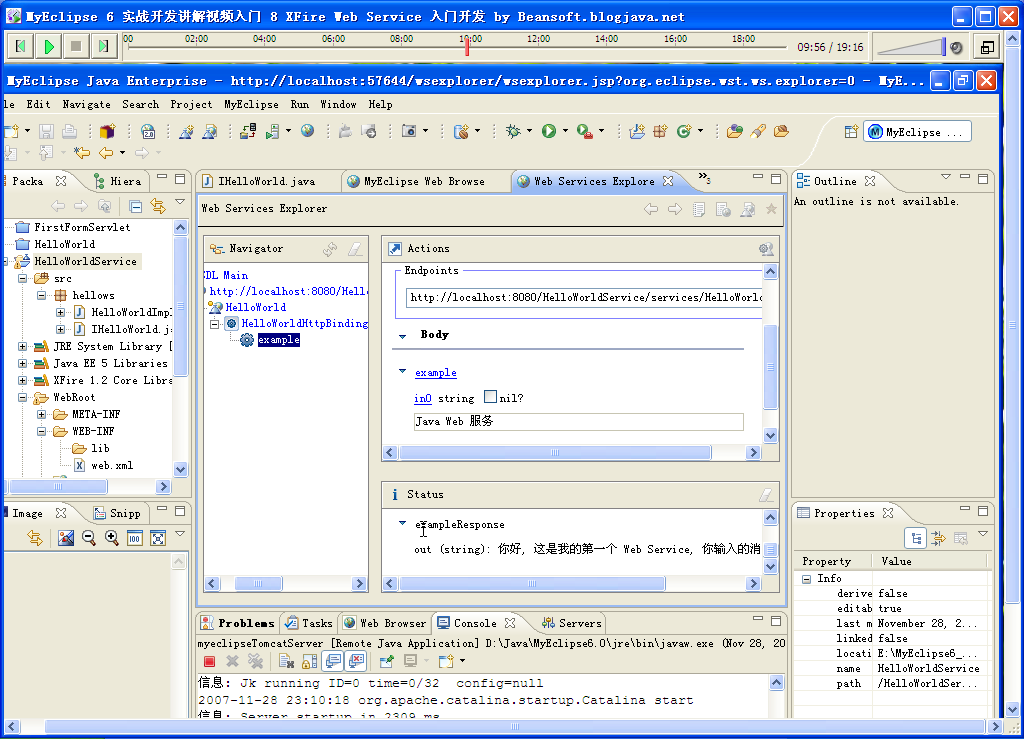Click the endpoint URL field
The image size is (1024, 739).
[x=584, y=298]
